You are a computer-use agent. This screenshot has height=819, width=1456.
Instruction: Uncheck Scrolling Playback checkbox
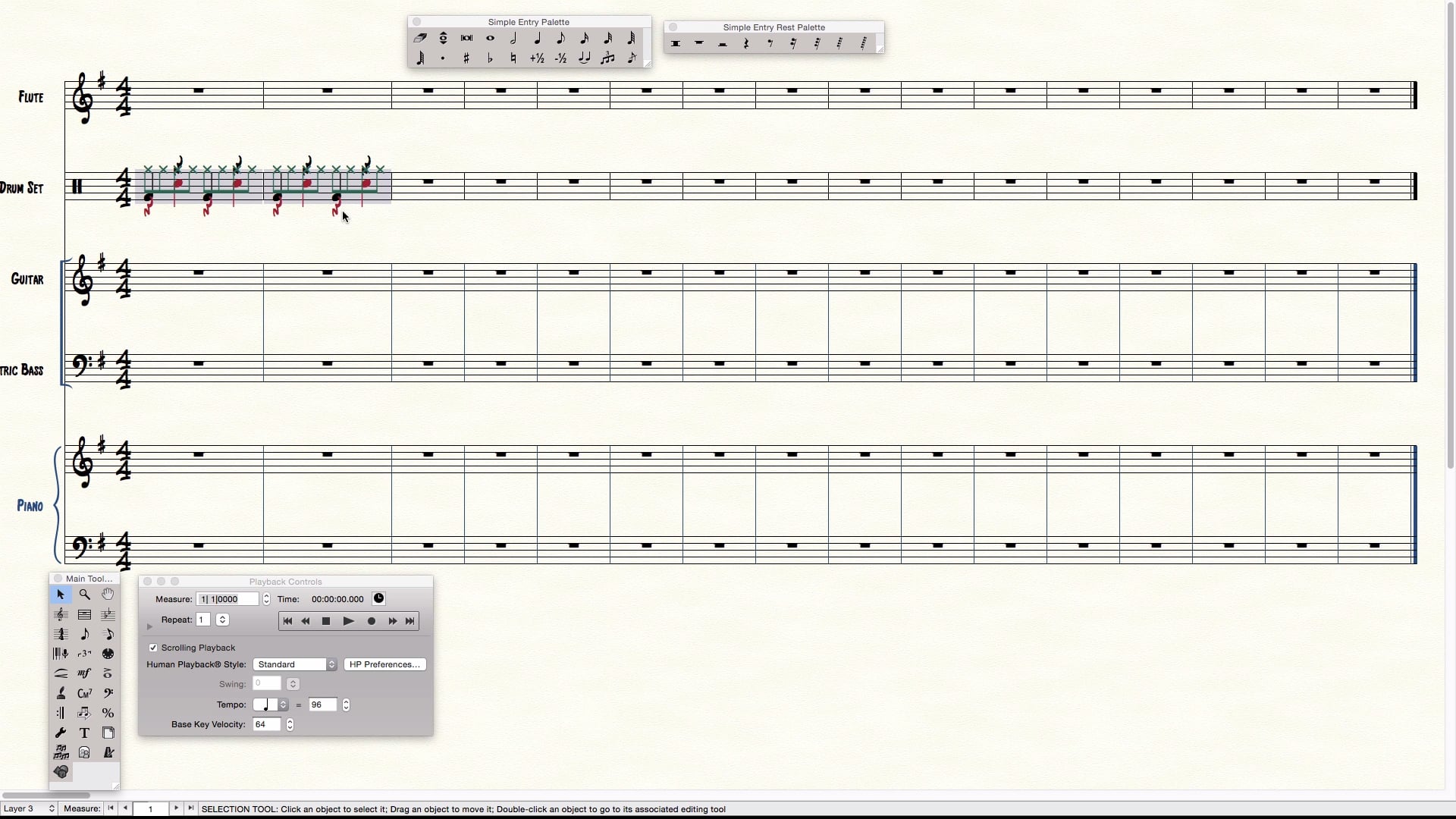pyautogui.click(x=153, y=648)
